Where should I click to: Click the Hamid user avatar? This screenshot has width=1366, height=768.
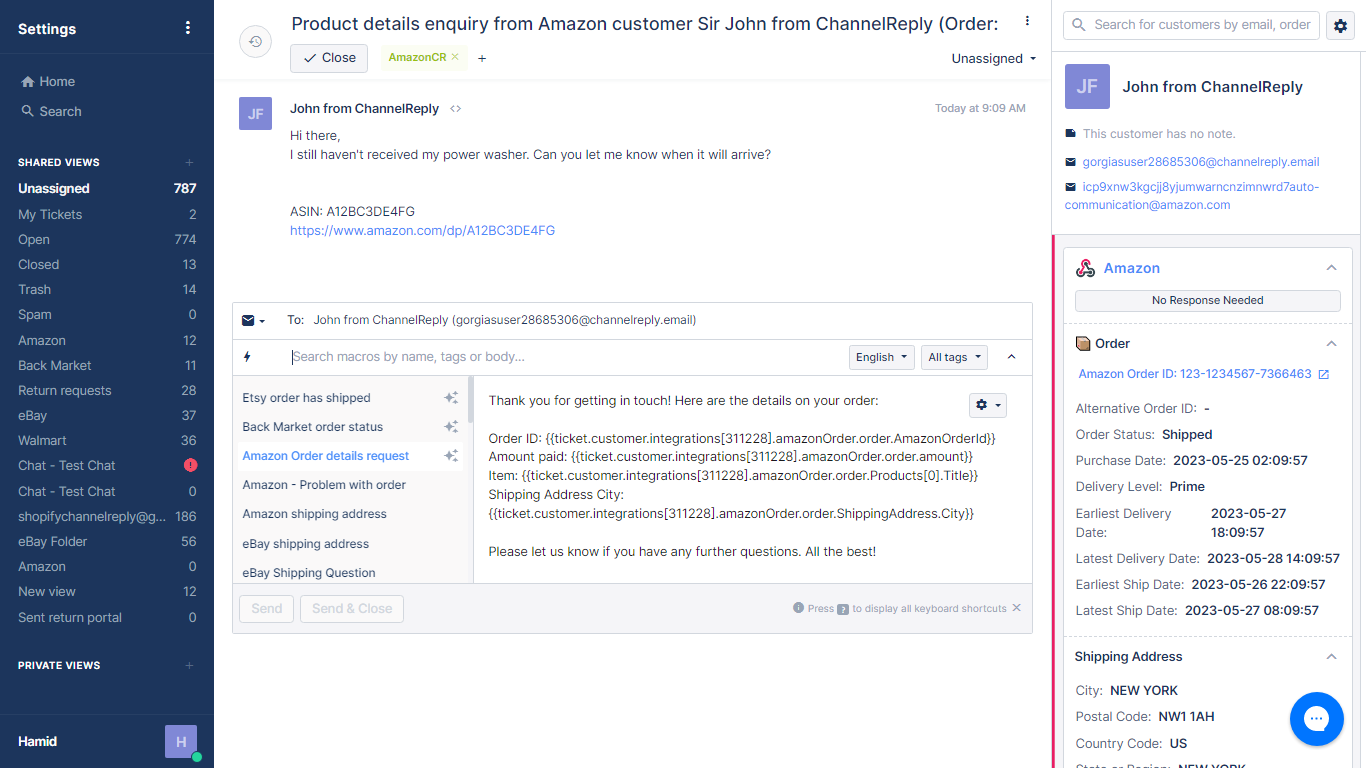pyautogui.click(x=181, y=742)
